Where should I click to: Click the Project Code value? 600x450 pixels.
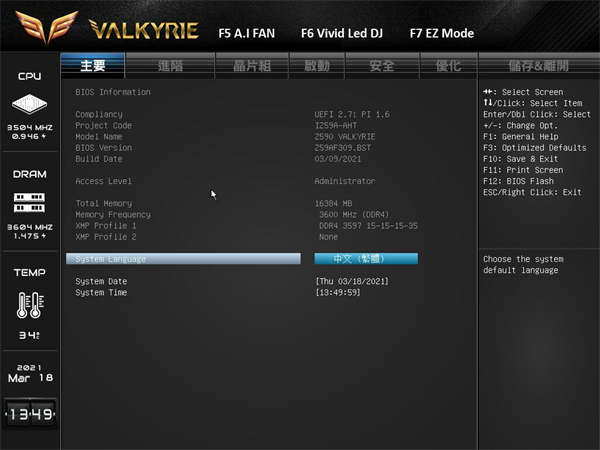[x=336, y=126]
